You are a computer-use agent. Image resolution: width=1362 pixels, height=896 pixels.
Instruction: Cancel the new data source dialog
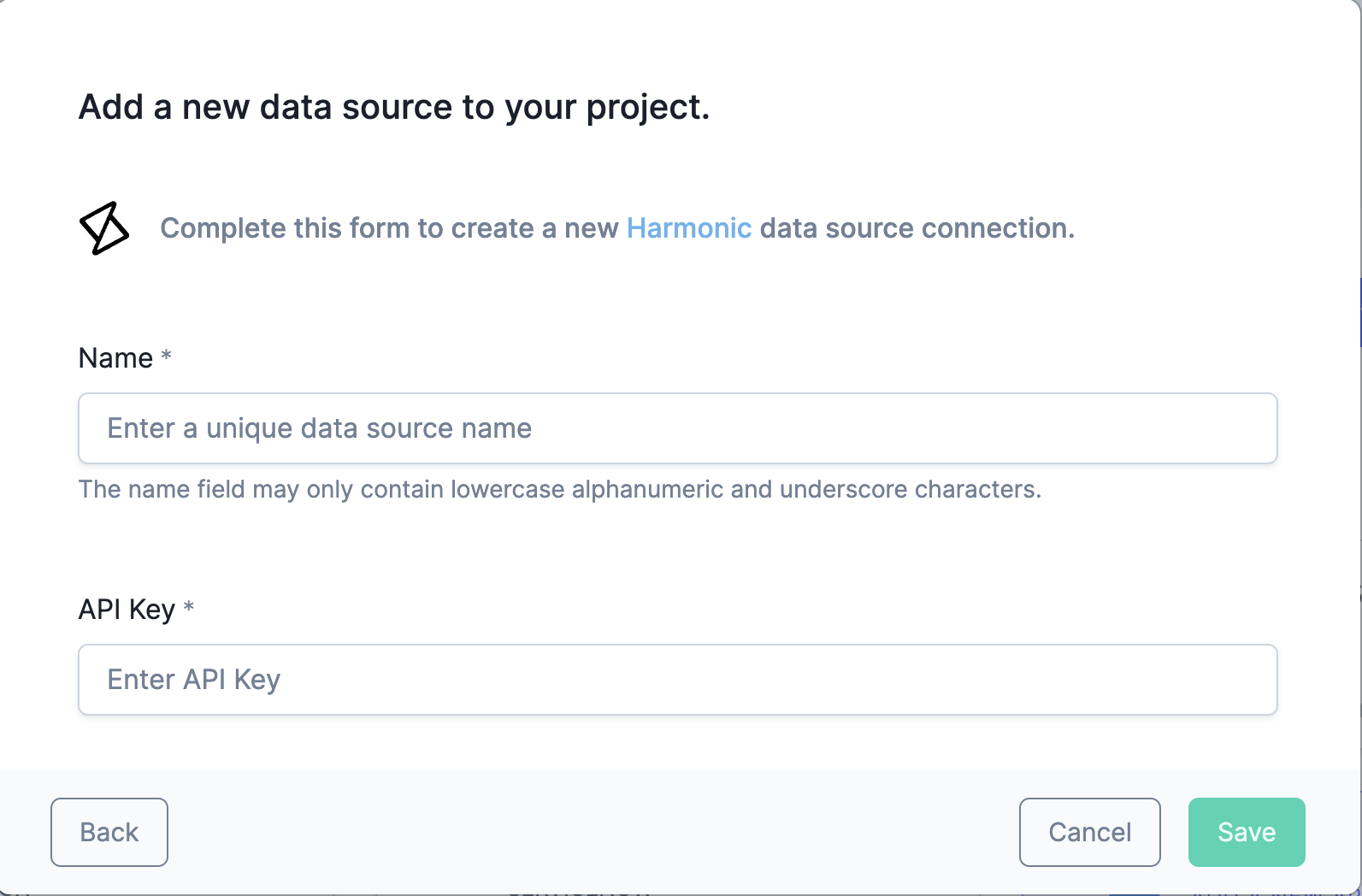tap(1090, 832)
